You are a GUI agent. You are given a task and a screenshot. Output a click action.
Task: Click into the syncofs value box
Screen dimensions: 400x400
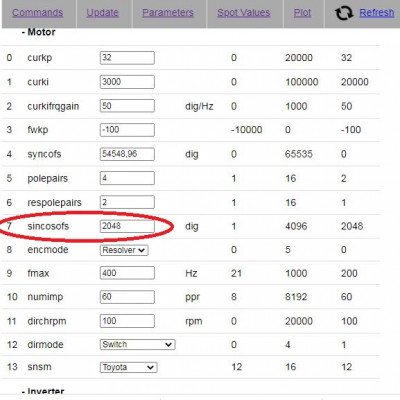pyautogui.click(x=127, y=154)
